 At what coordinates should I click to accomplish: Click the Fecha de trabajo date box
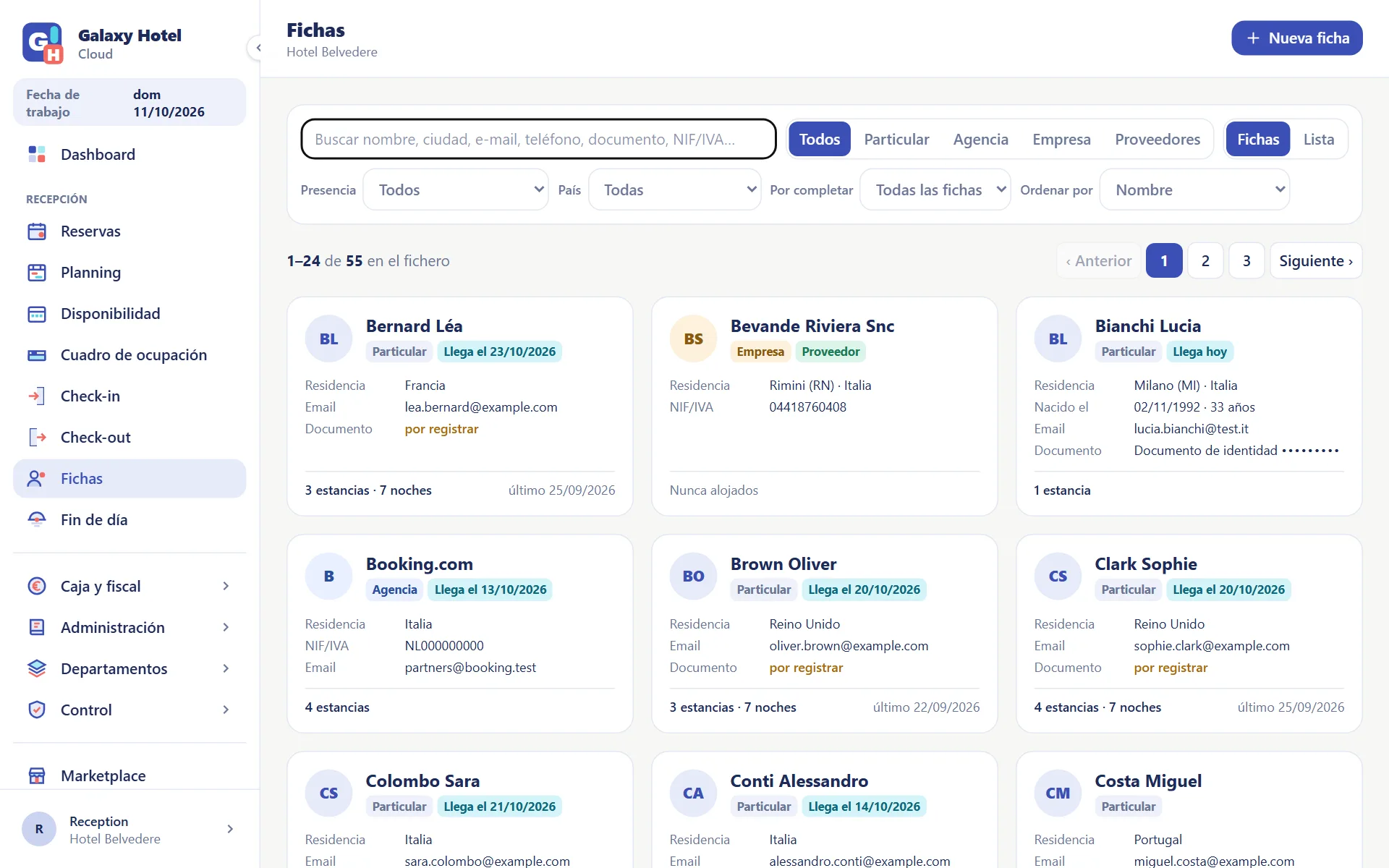[129, 103]
